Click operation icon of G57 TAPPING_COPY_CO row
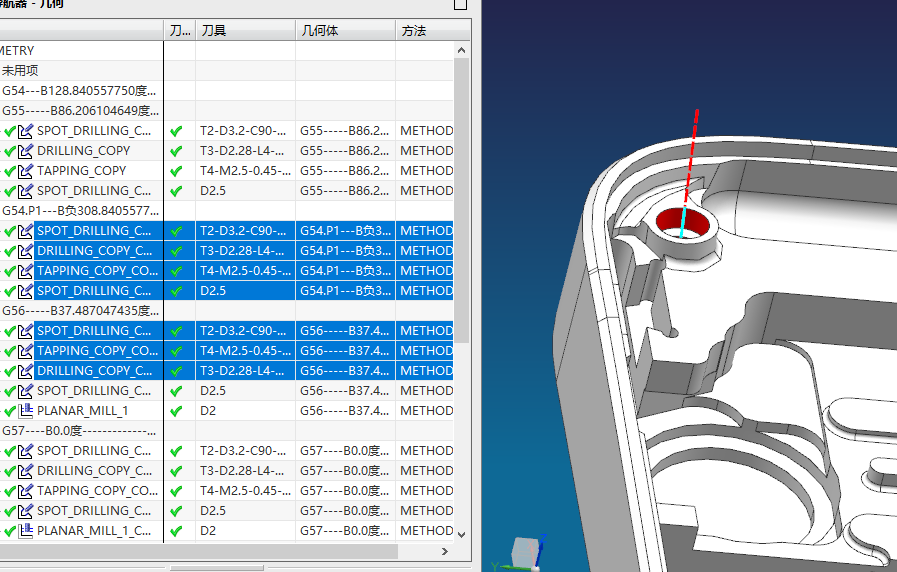Image resolution: width=897 pixels, height=572 pixels. click(25, 491)
